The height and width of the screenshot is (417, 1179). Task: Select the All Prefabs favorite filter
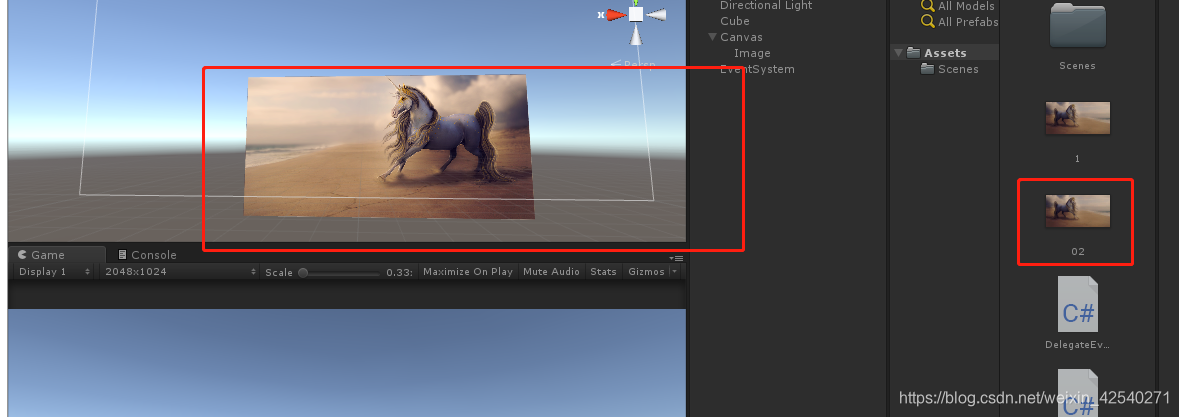(968, 22)
